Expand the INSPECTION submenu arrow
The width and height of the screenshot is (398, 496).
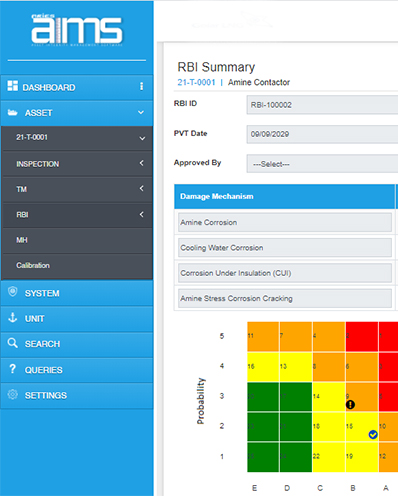click(142, 163)
